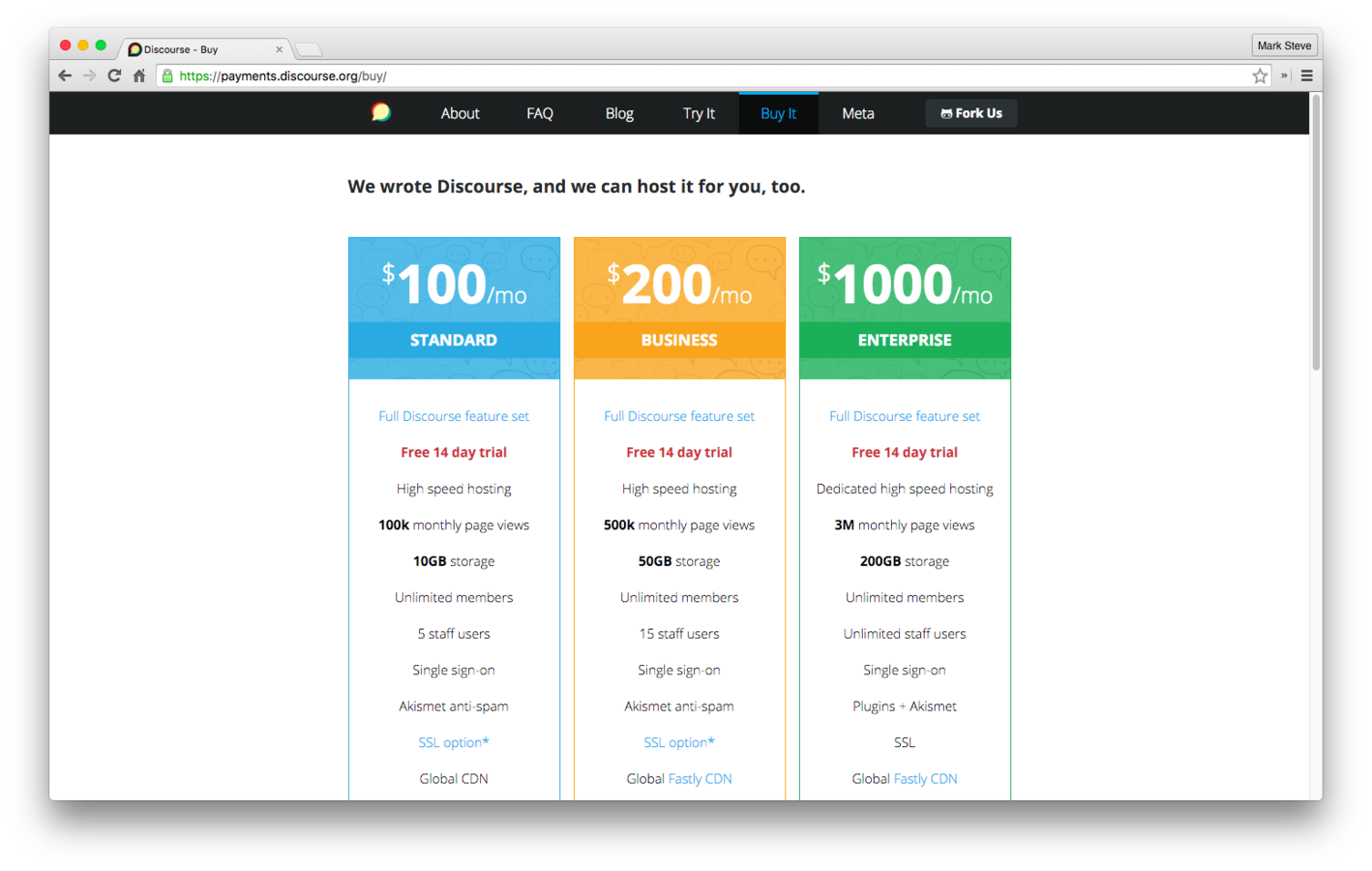
Task: Click the 3M monthly page views text
Action: [x=905, y=525]
